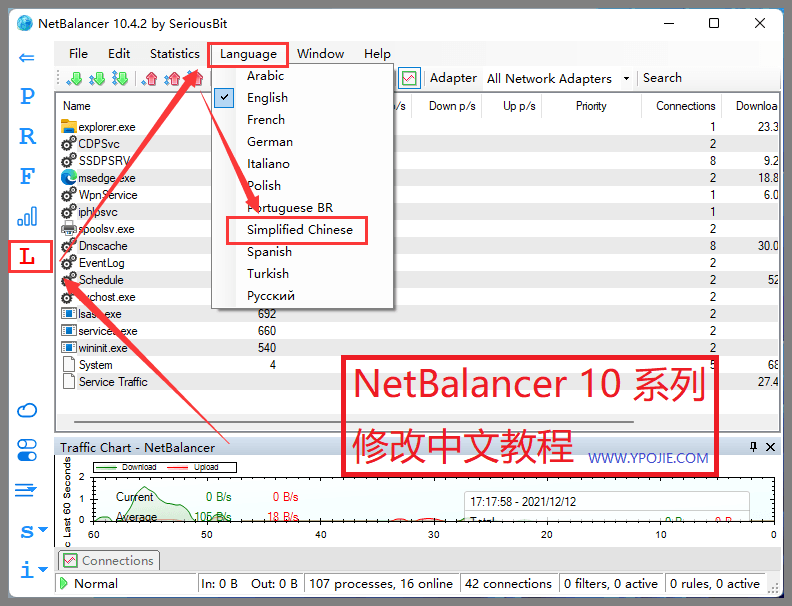
Task: Click the toggle switches sidebar icon
Action: point(27,450)
